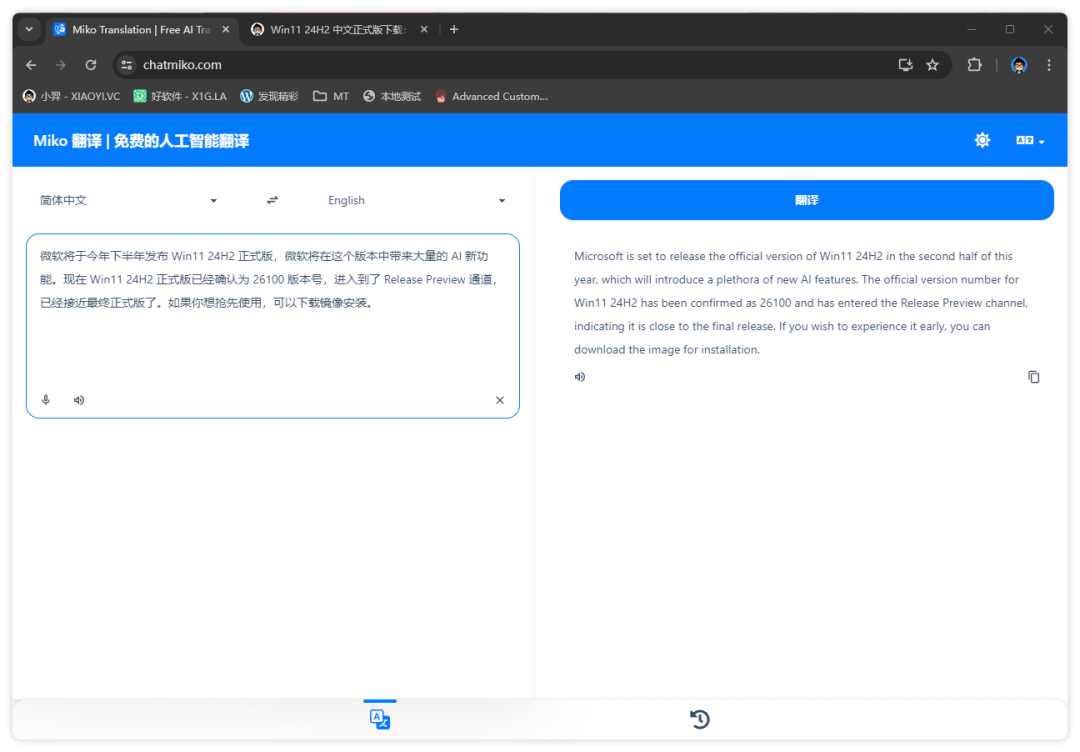Clear the source text with X icon
1080x752 pixels.
click(x=500, y=400)
